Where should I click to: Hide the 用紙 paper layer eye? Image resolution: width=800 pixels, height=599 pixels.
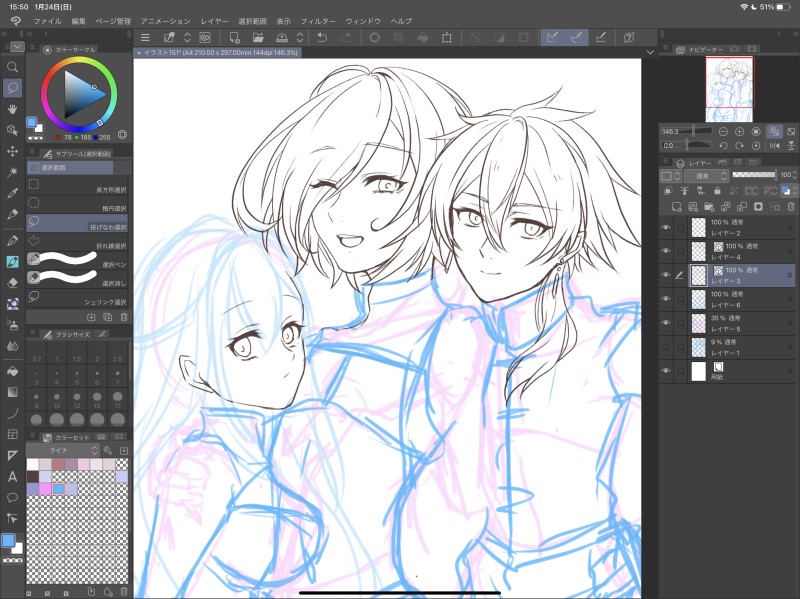666,371
